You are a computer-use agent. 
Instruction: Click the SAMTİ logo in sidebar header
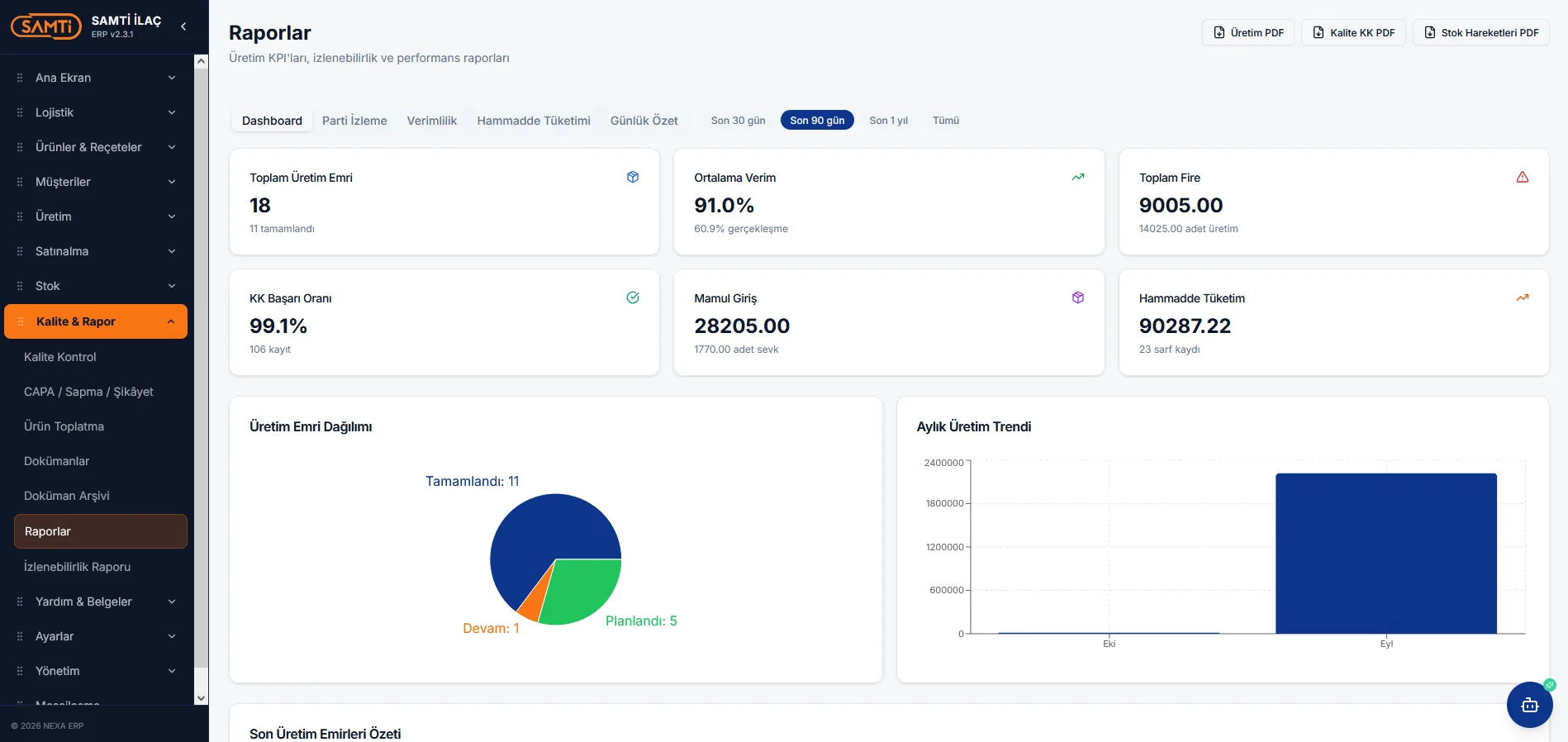tap(46, 26)
